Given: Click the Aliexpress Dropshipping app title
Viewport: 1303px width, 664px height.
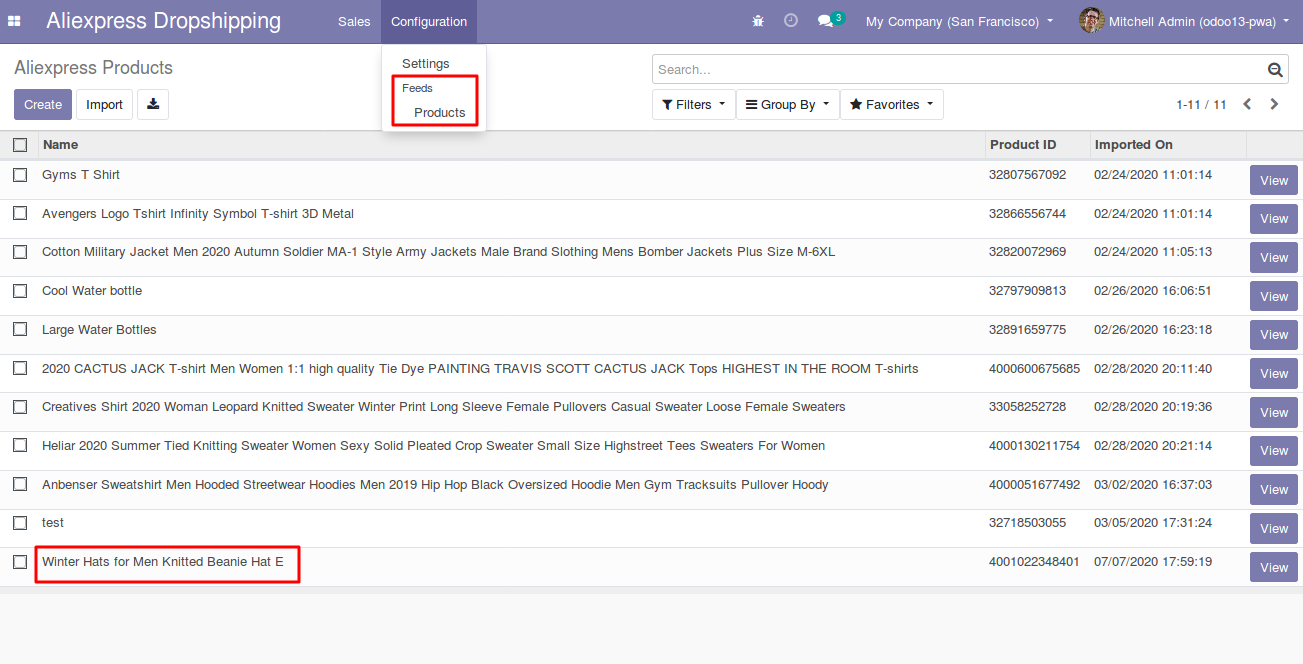Looking at the screenshot, I should pos(164,21).
